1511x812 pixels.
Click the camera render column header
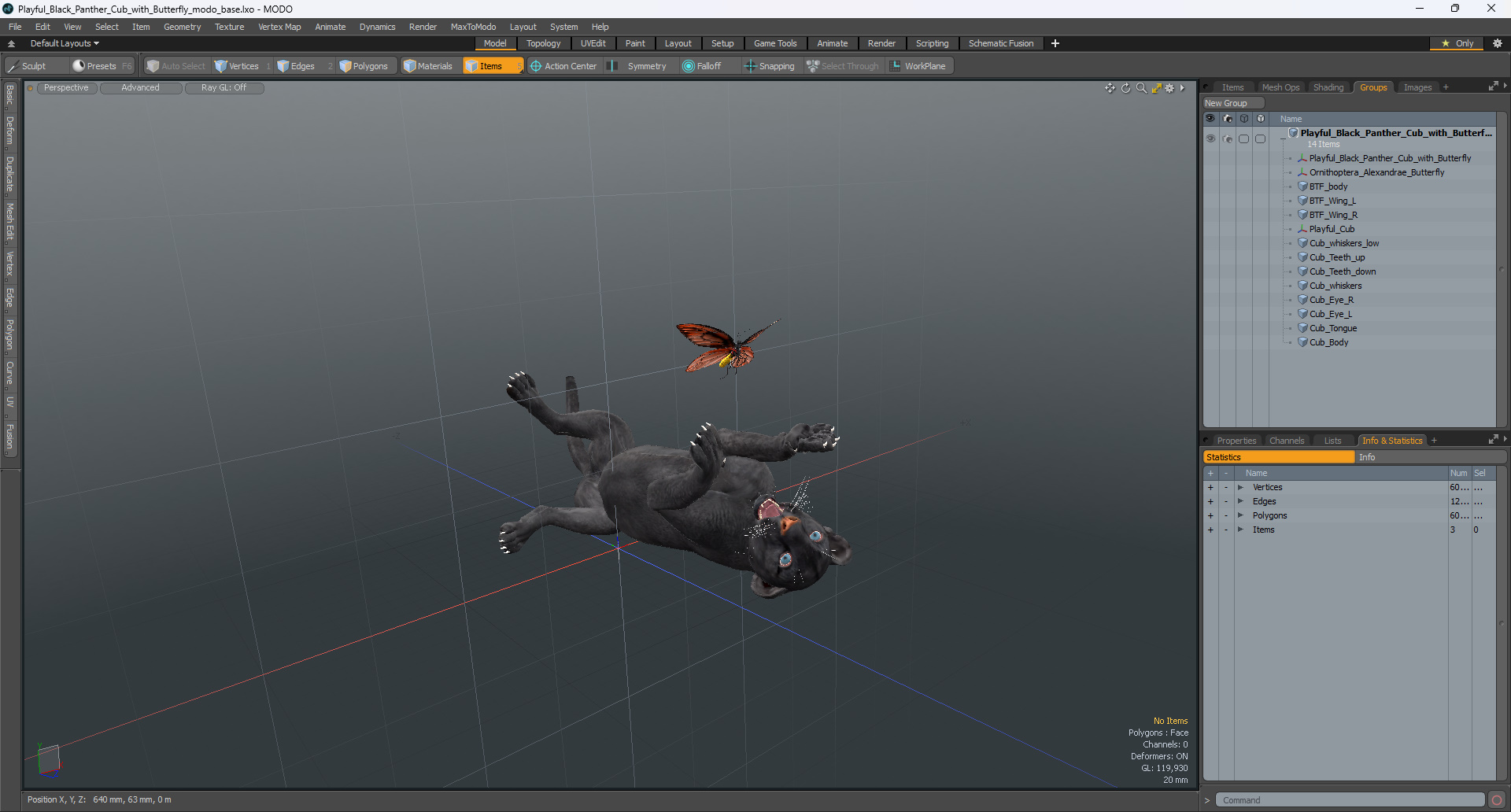[1228, 119]
